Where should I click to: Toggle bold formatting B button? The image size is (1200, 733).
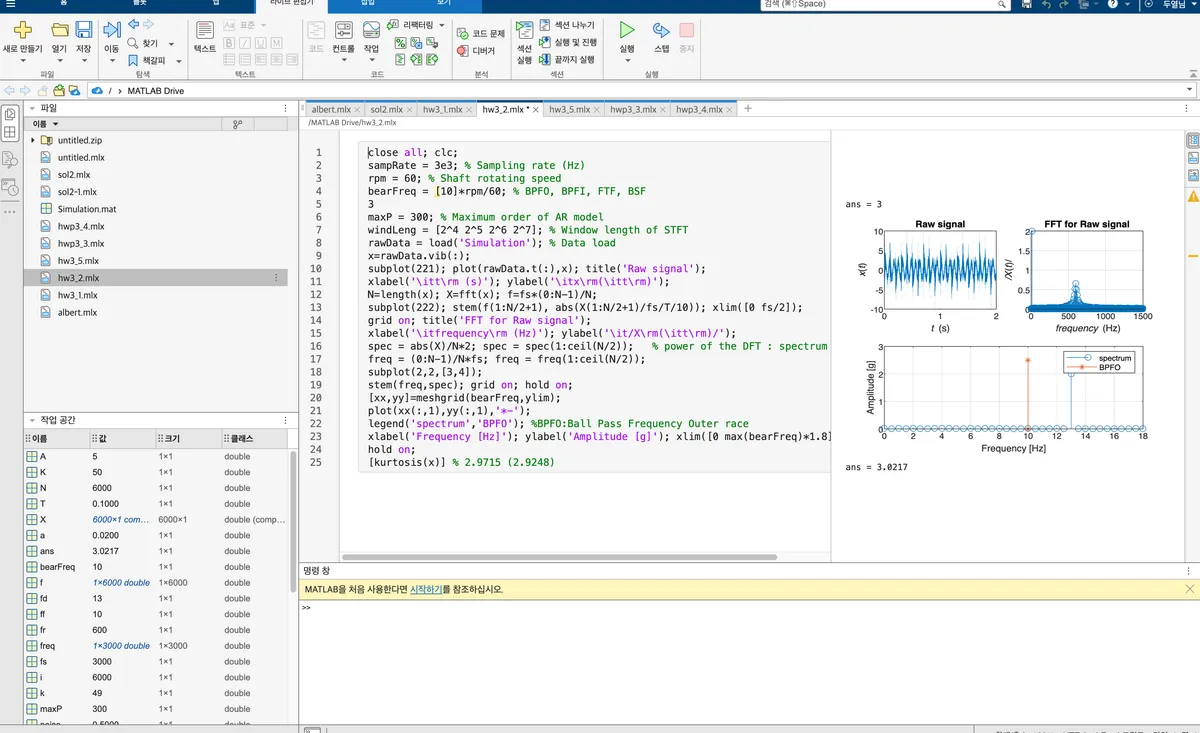(x=229, y=42)
